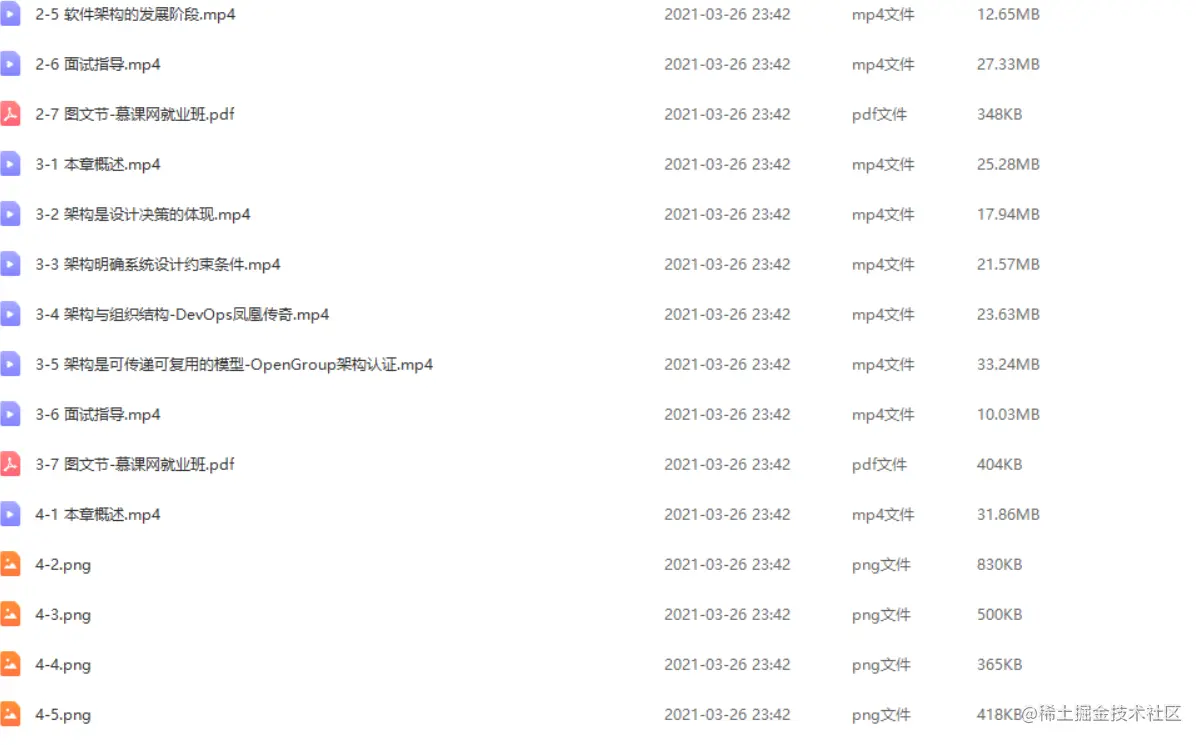The width and height of the screenshot is (1203, 745).
Task: Click the pdf文件 type of 2-7 row
Action: pos(879,114)
